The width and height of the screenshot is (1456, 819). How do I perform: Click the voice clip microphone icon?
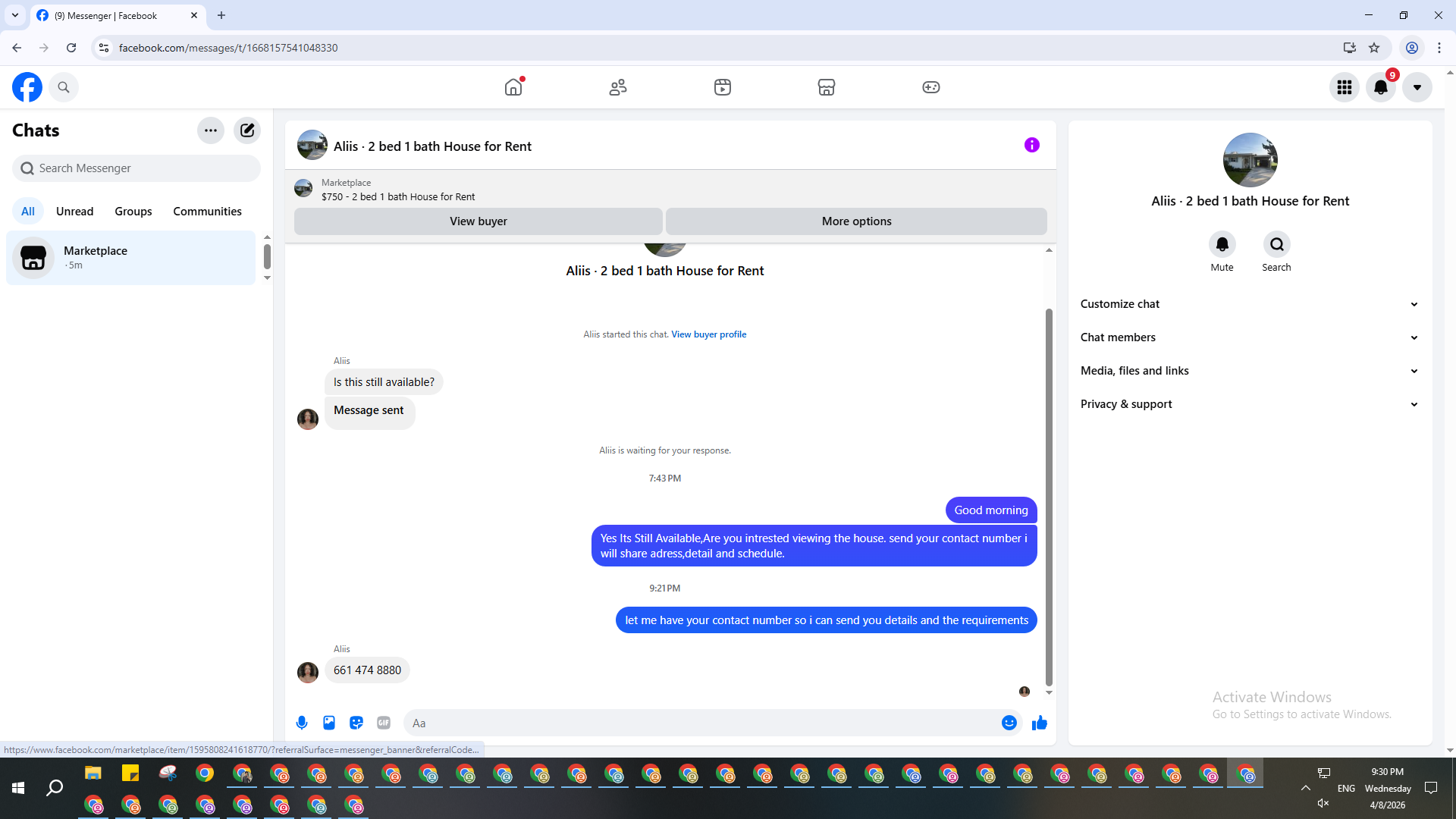[302, 723]
